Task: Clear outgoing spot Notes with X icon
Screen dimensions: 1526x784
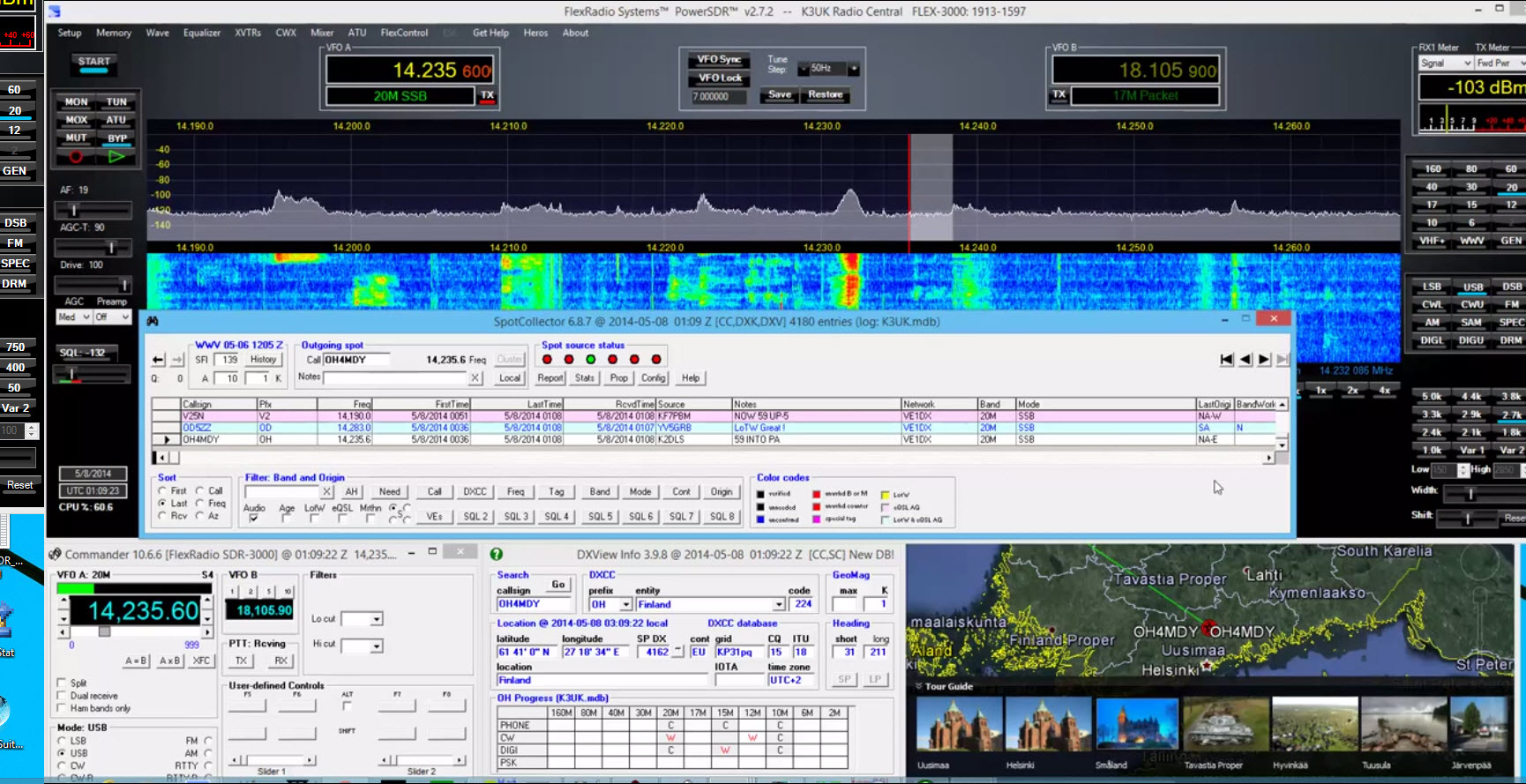Action: coord(475,377)
